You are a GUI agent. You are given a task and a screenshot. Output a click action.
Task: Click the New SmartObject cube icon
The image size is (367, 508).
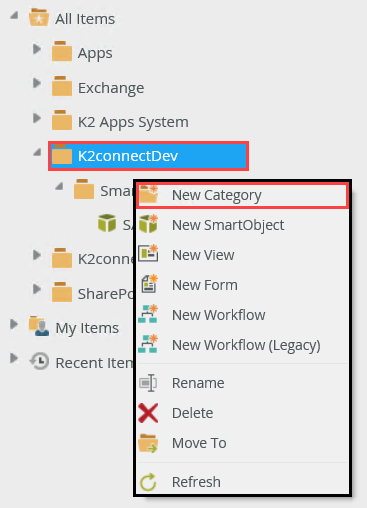point(148,224)
